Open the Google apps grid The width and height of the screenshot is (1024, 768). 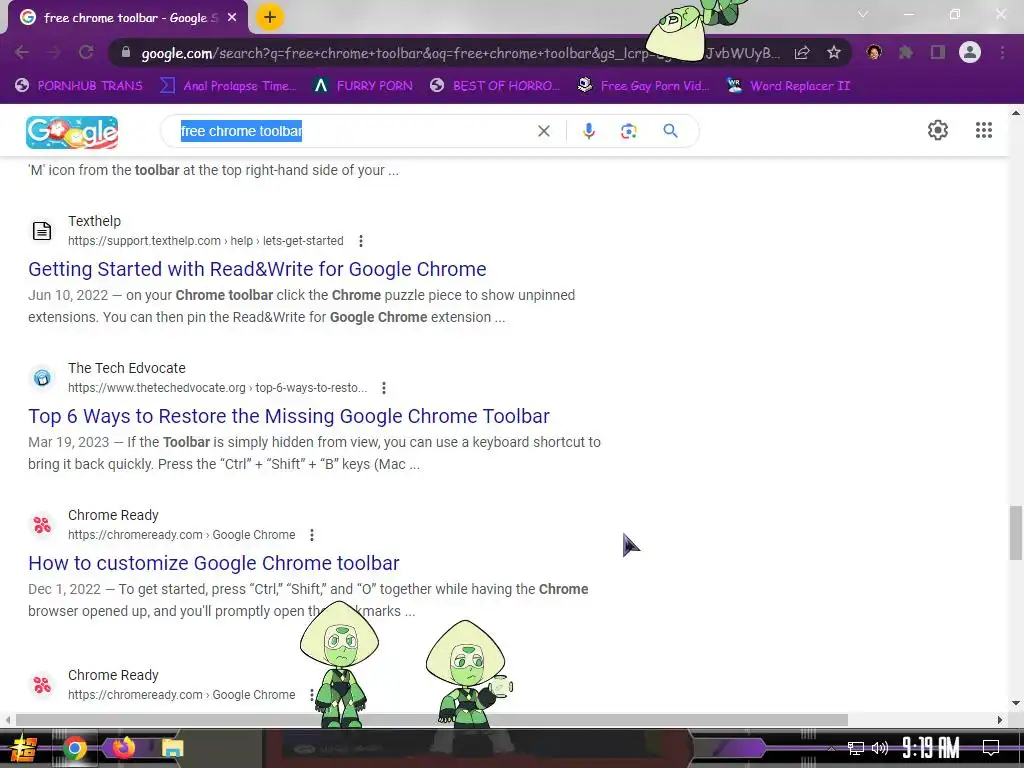point(984,130)
